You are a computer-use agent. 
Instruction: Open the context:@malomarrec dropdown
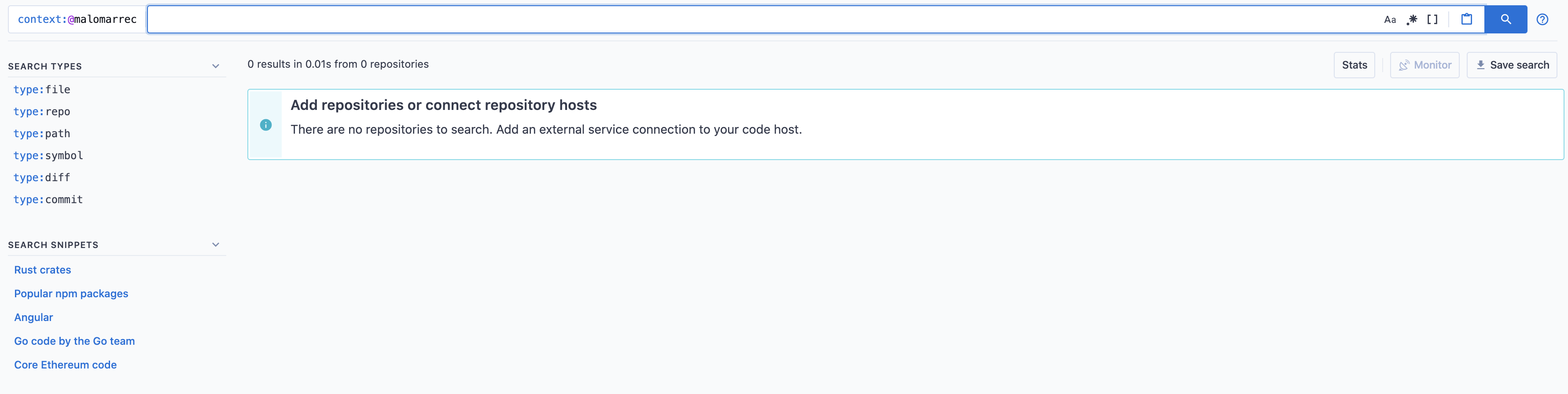tap(77, 19)
